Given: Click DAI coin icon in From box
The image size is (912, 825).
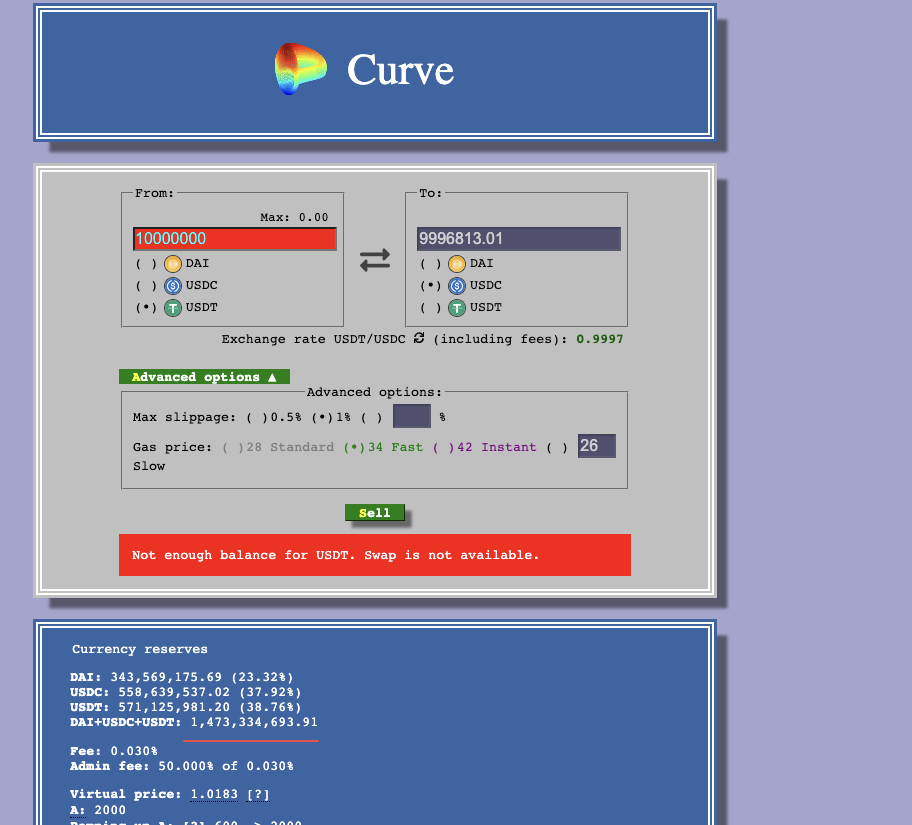Looking at the screenshot, I should [x=173, y=264].
